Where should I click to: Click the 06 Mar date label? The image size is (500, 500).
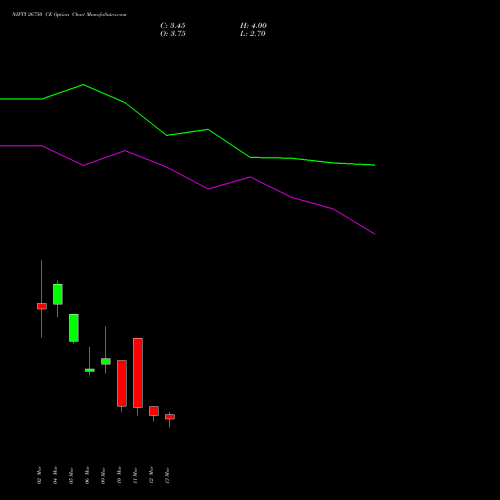pos(87,475)
